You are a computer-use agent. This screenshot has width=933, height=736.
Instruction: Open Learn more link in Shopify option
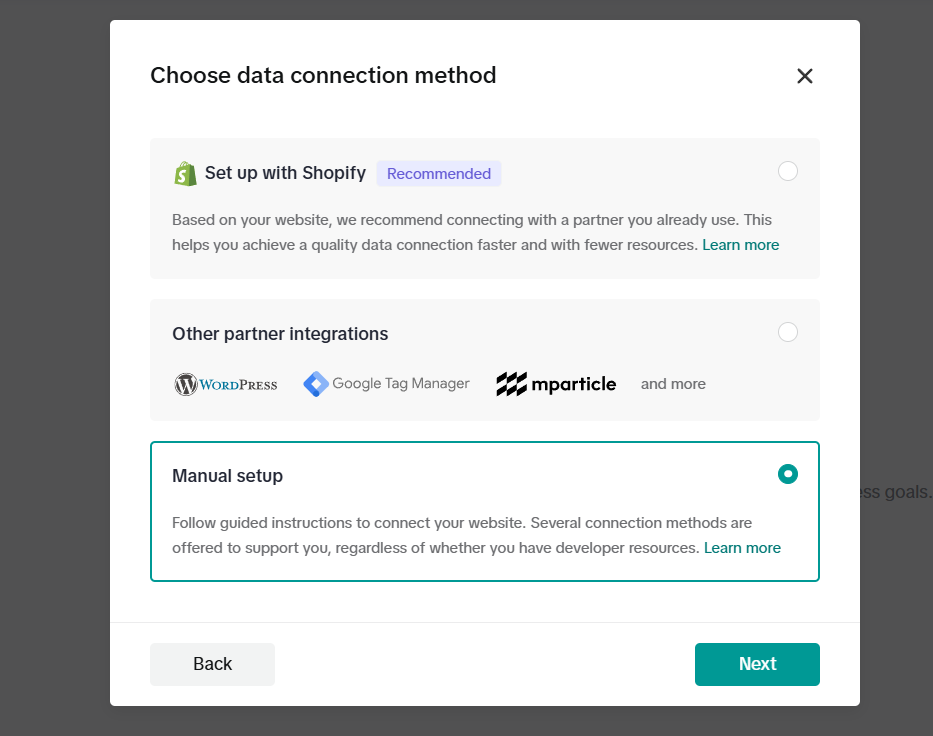(x=740, y=245)
